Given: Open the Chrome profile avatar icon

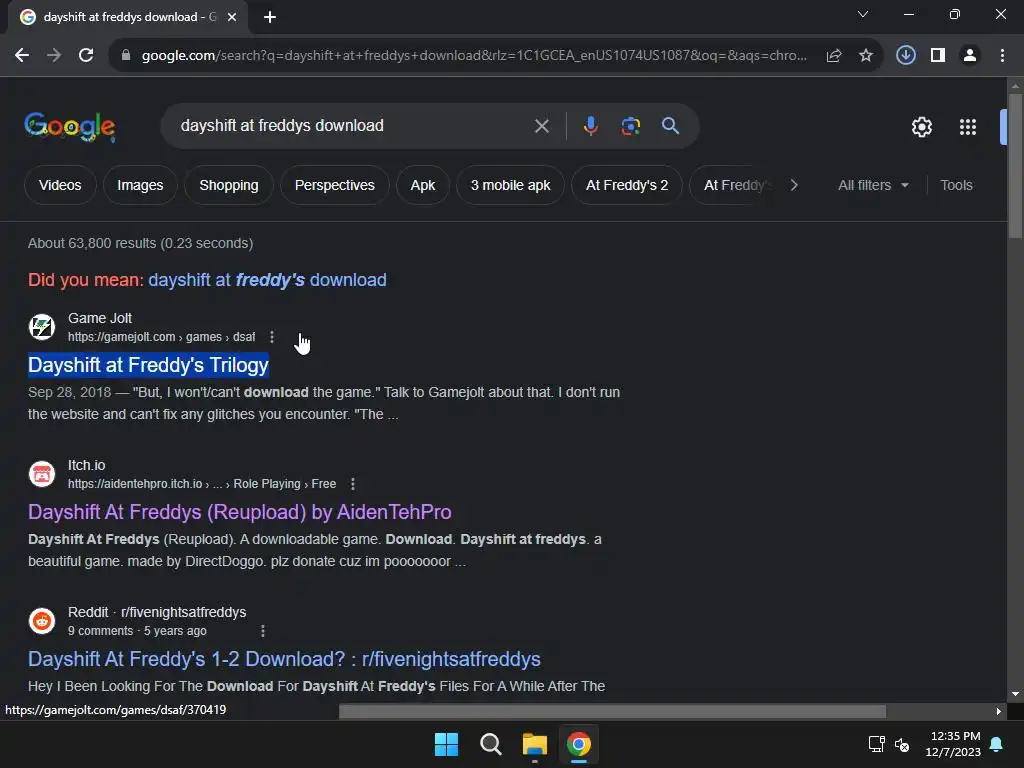Looking at the screenshot, I should (970, 56).
